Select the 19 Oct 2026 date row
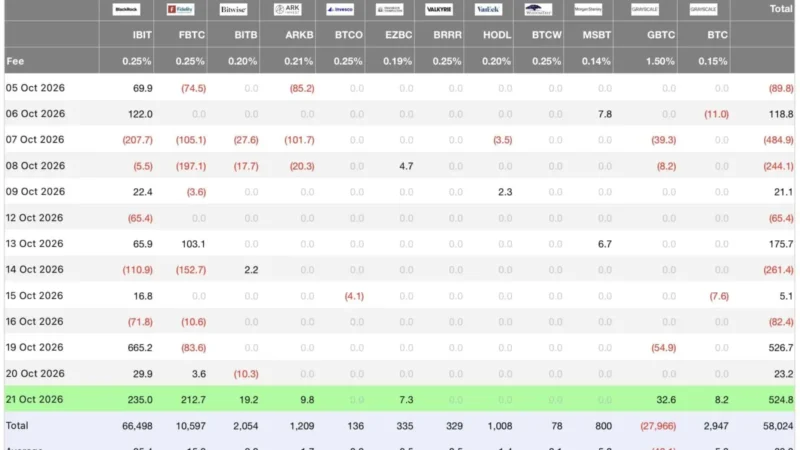800x450 pixels. 34,347
